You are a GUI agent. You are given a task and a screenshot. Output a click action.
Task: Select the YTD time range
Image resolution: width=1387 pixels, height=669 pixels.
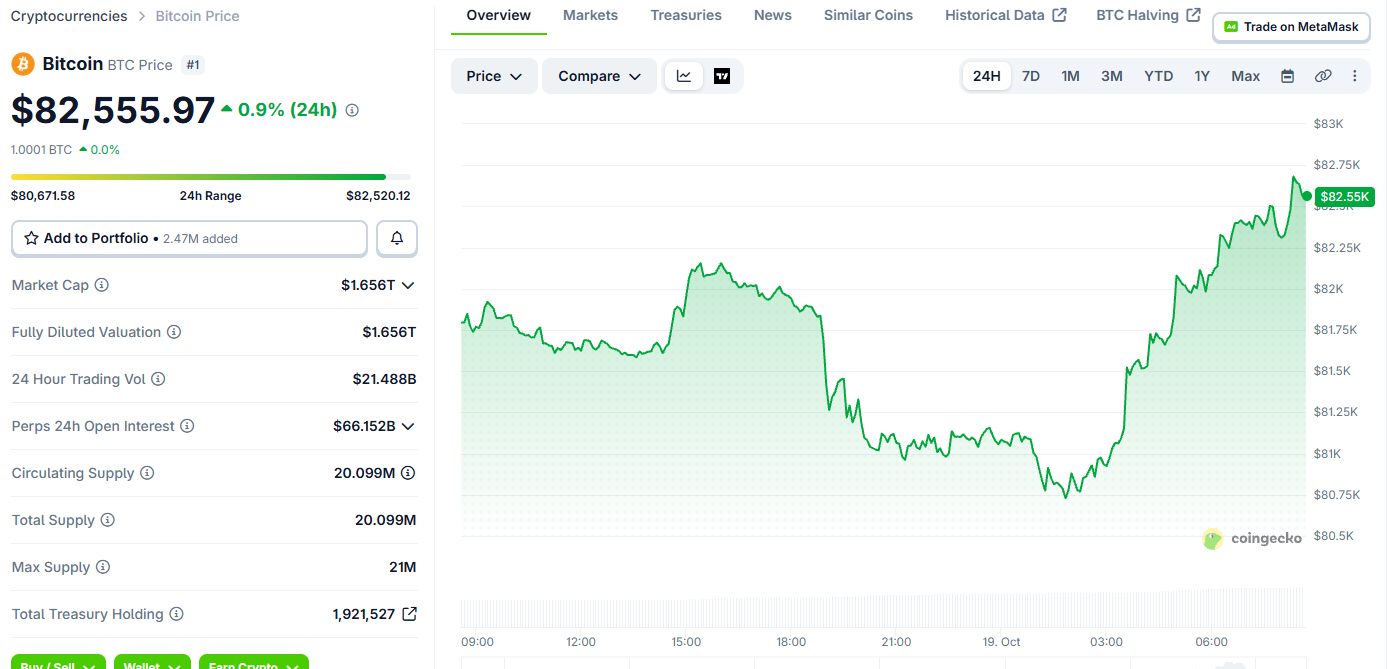coord(1159,76)
